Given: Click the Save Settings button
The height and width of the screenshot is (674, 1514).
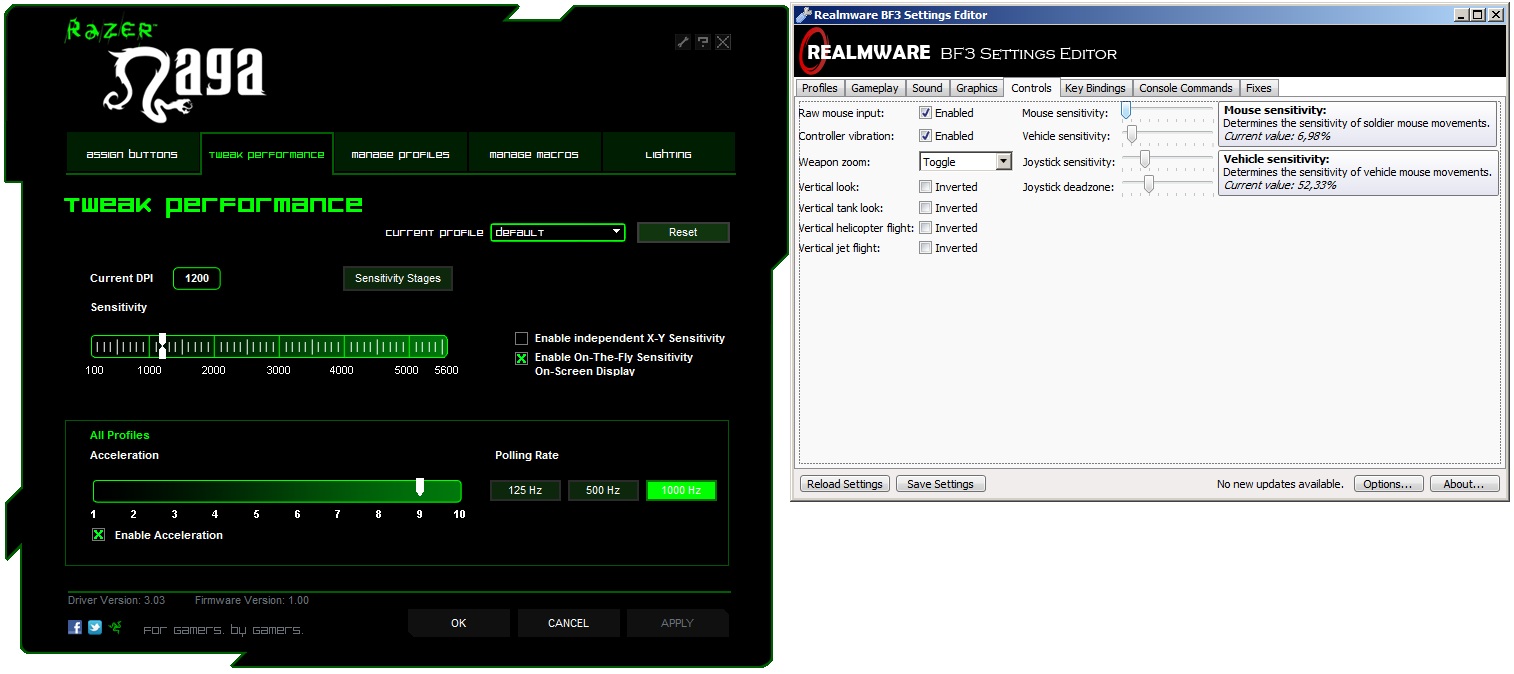Looking at the screenshot, I should pyautogui.click(x=940, y=484).
